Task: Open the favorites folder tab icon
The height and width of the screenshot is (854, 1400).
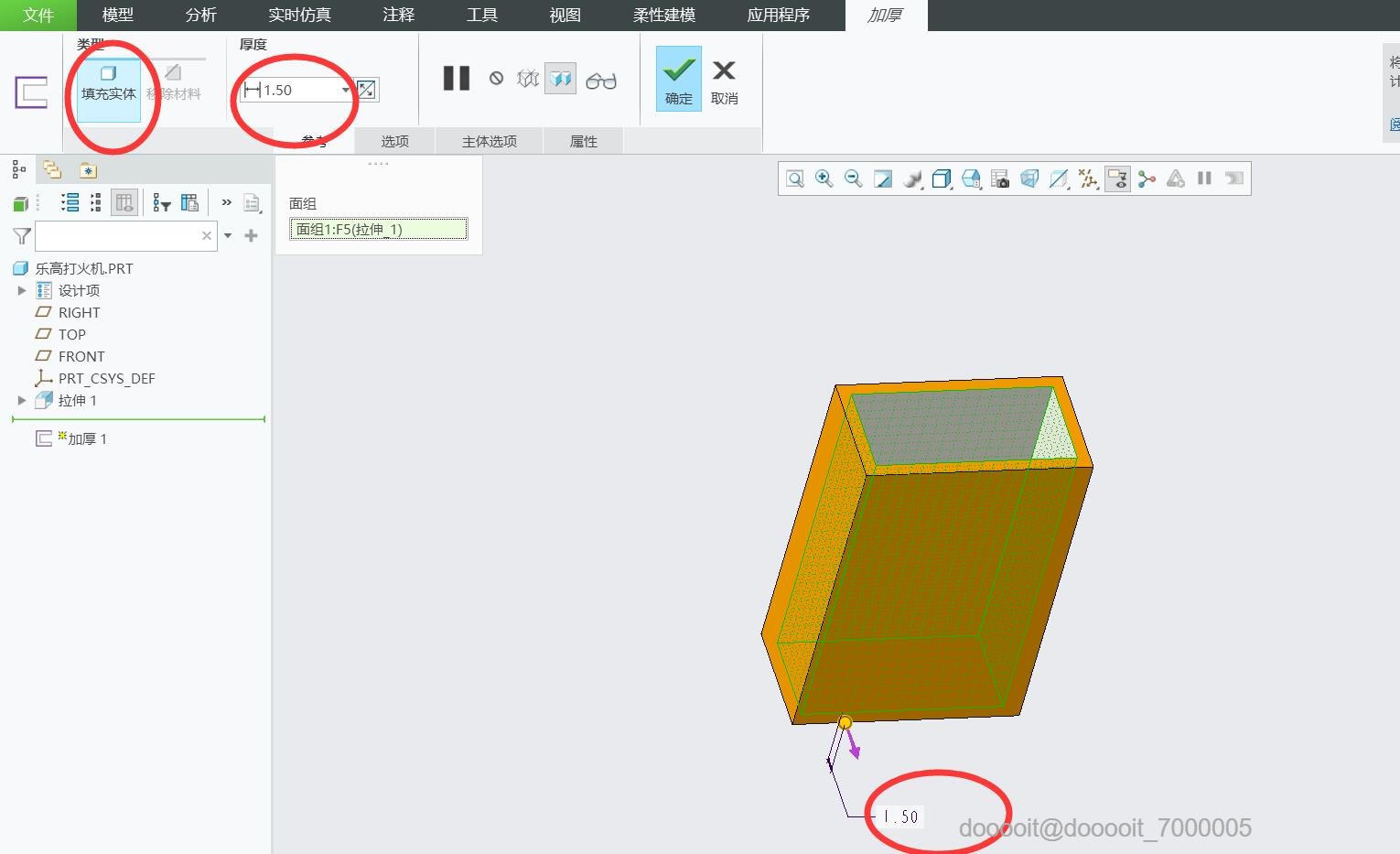Action: pos(87,169)
